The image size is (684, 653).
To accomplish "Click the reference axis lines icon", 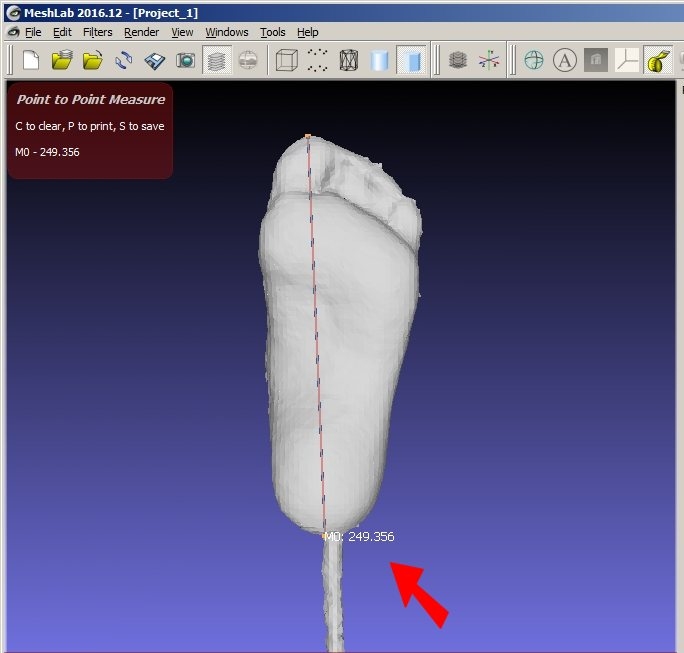I will (627, 60).
